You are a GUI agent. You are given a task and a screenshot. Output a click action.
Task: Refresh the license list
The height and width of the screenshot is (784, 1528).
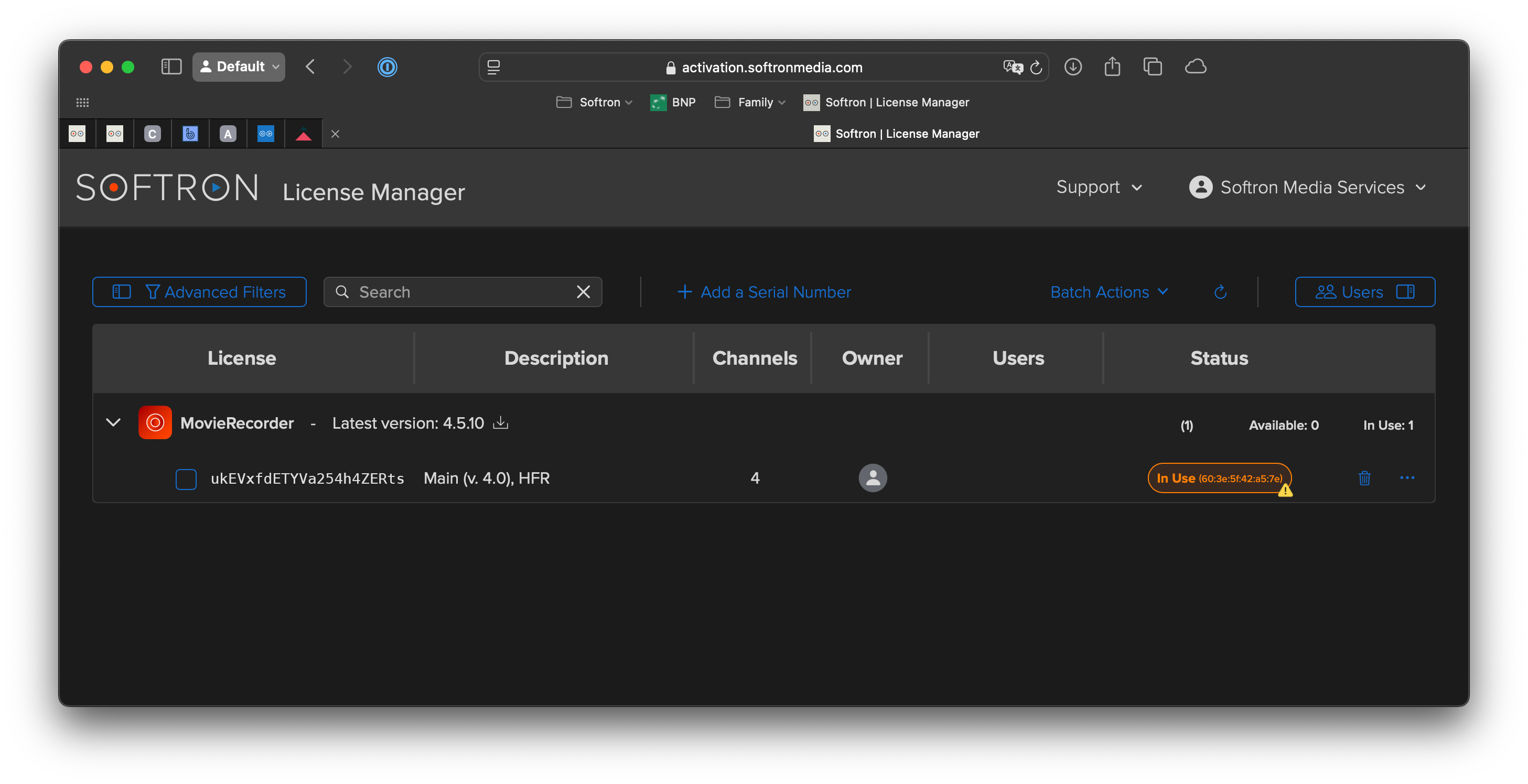1220,292
